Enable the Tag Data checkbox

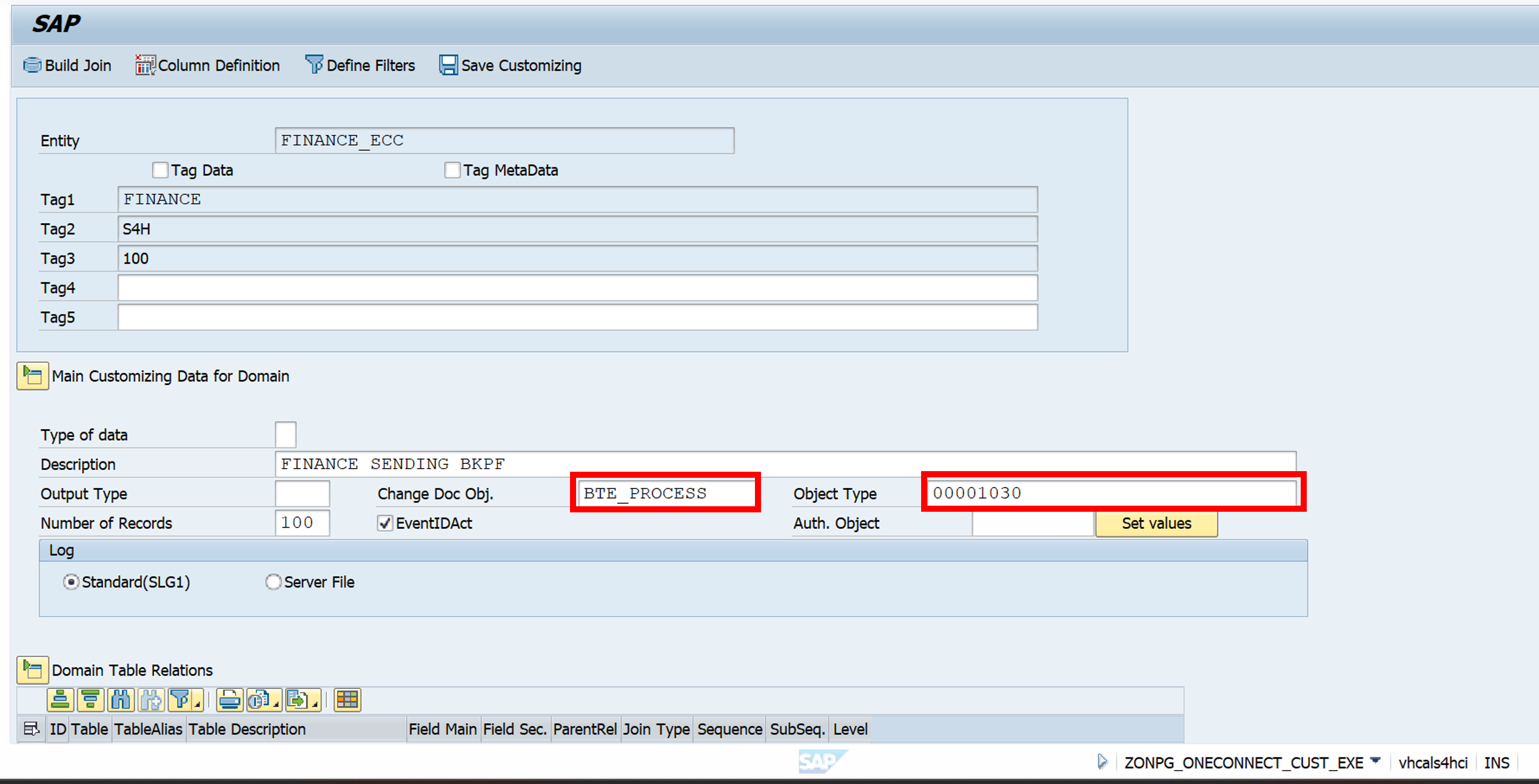pyautogui.click(x=160, y=170)
